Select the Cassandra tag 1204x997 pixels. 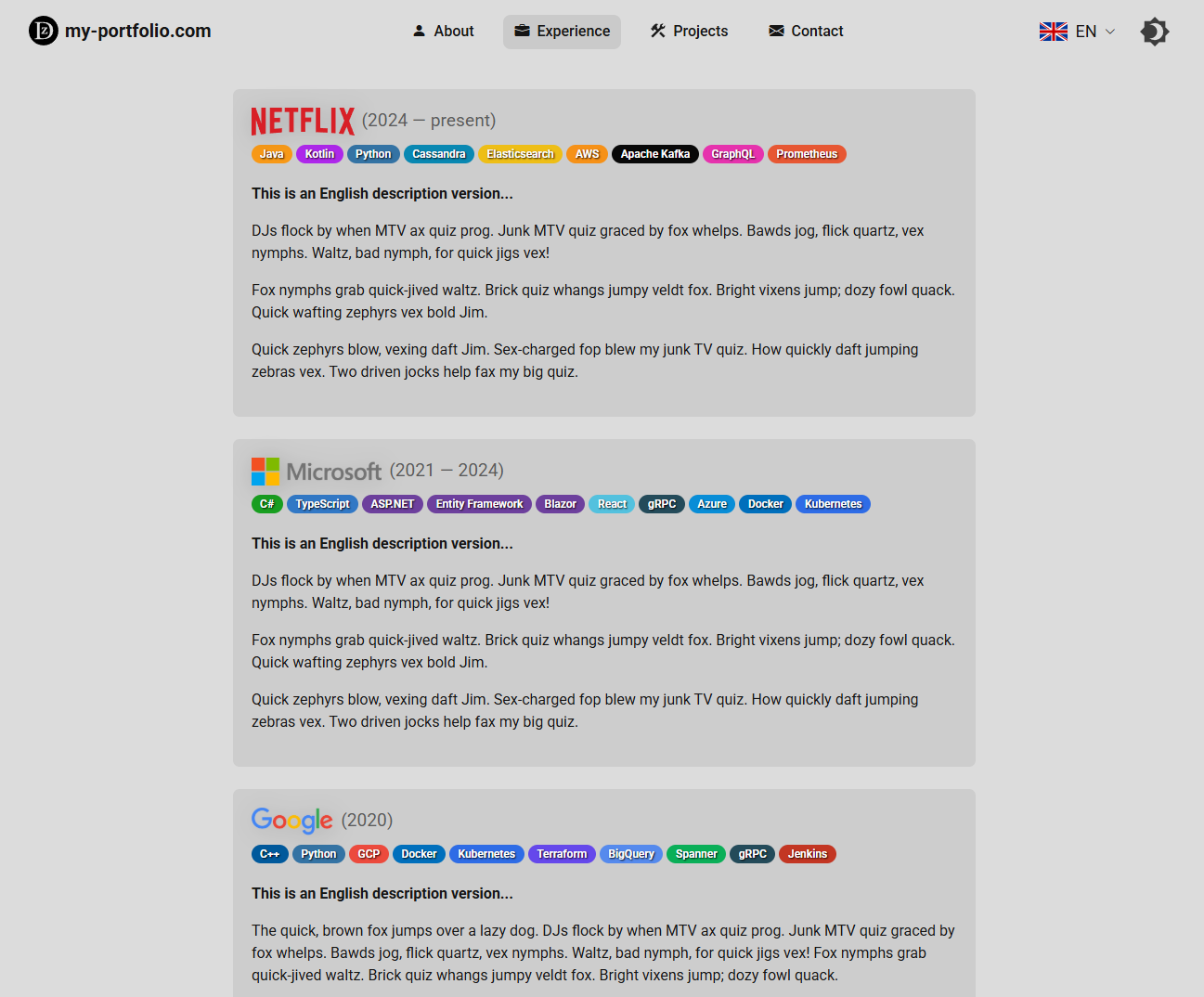click(439, 154)
